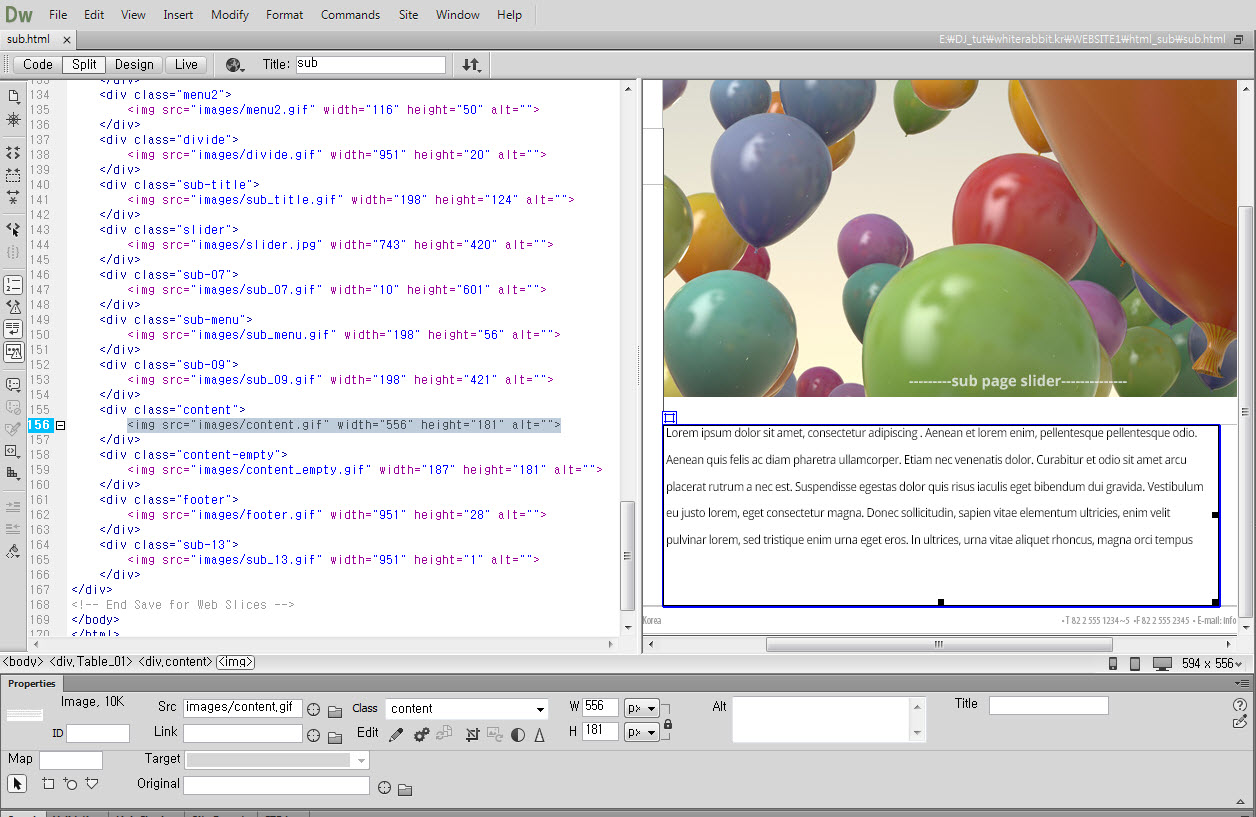Toggle the width-height constrain lock
Screen dimensions: 1256x817
point(667,724)
